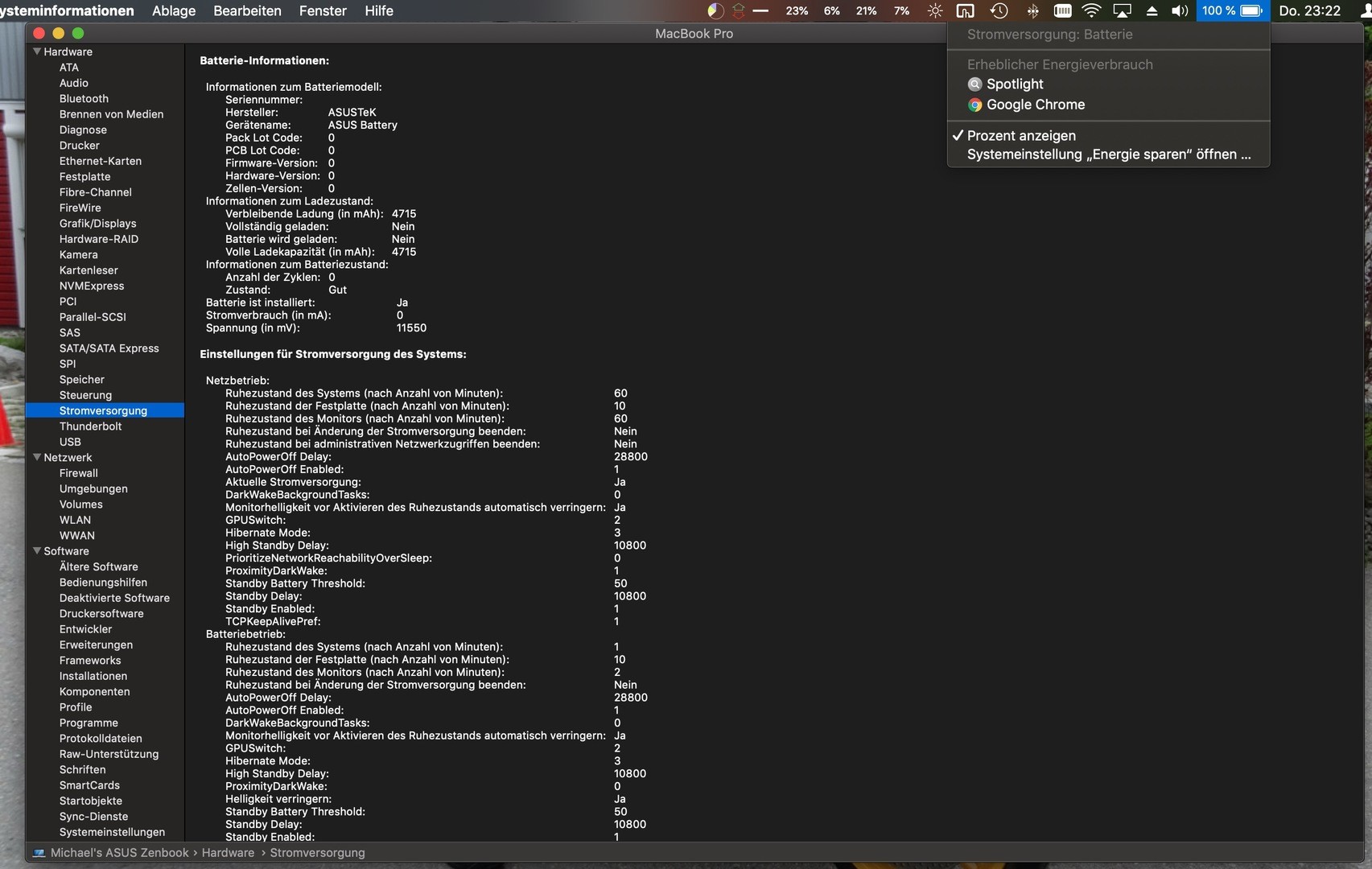Open the Bearbeiten menu

click(x=247, y=11)
